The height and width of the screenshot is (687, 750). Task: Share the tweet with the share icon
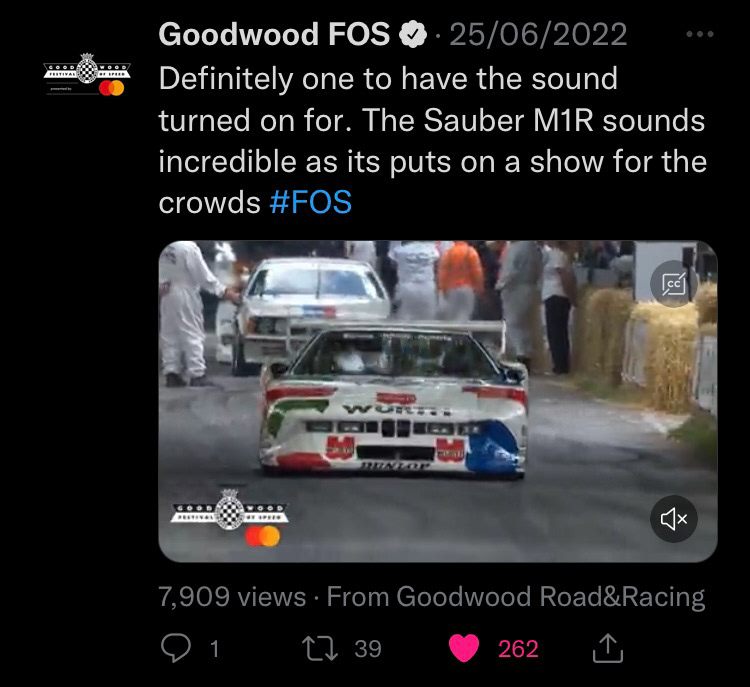point(608,648)
